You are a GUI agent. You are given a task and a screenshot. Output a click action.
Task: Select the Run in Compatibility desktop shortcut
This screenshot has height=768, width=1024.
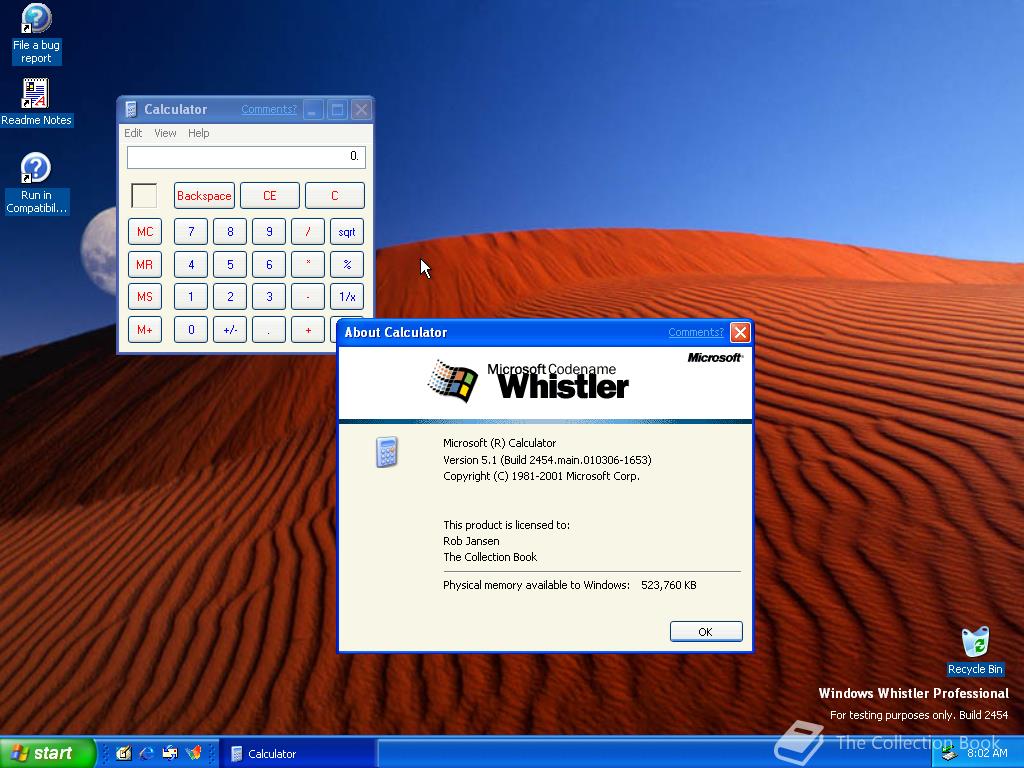[36, 184]
